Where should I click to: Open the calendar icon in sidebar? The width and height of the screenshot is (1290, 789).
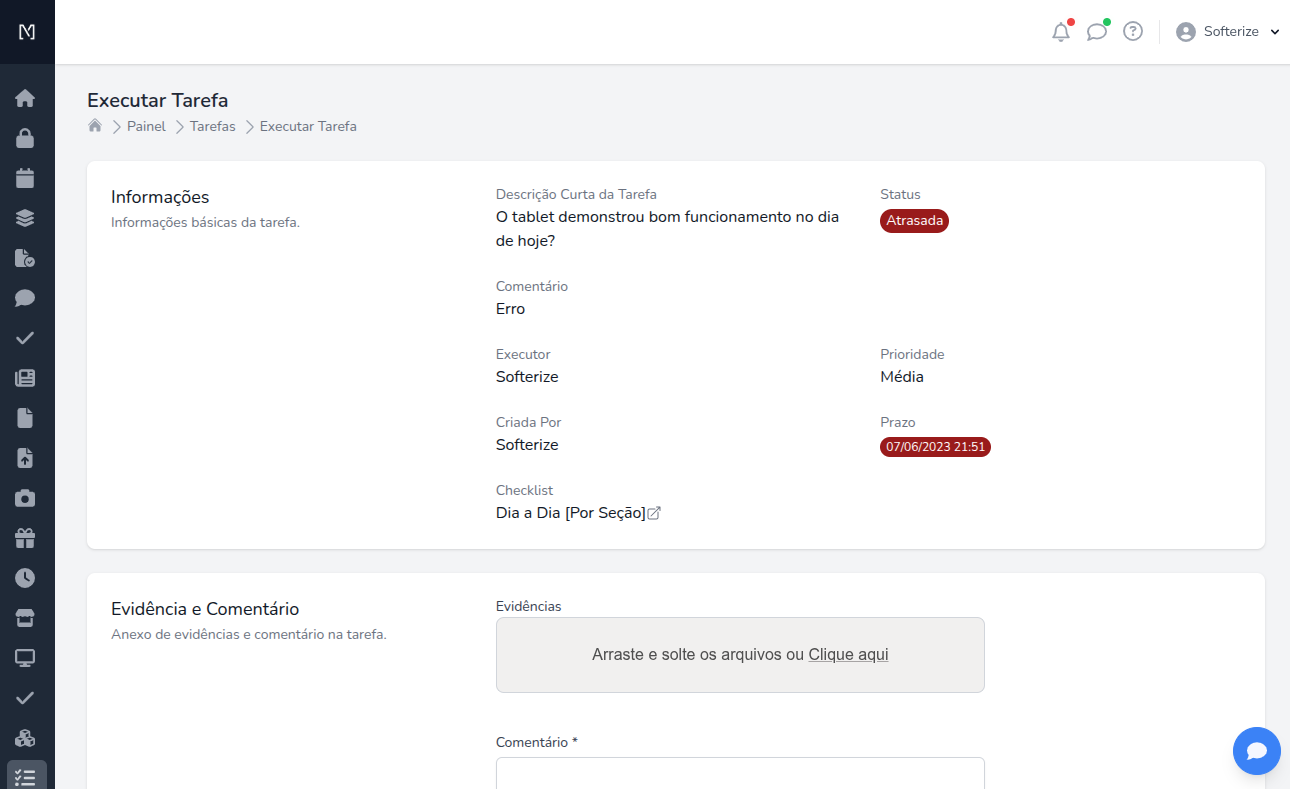pos(25,178)
